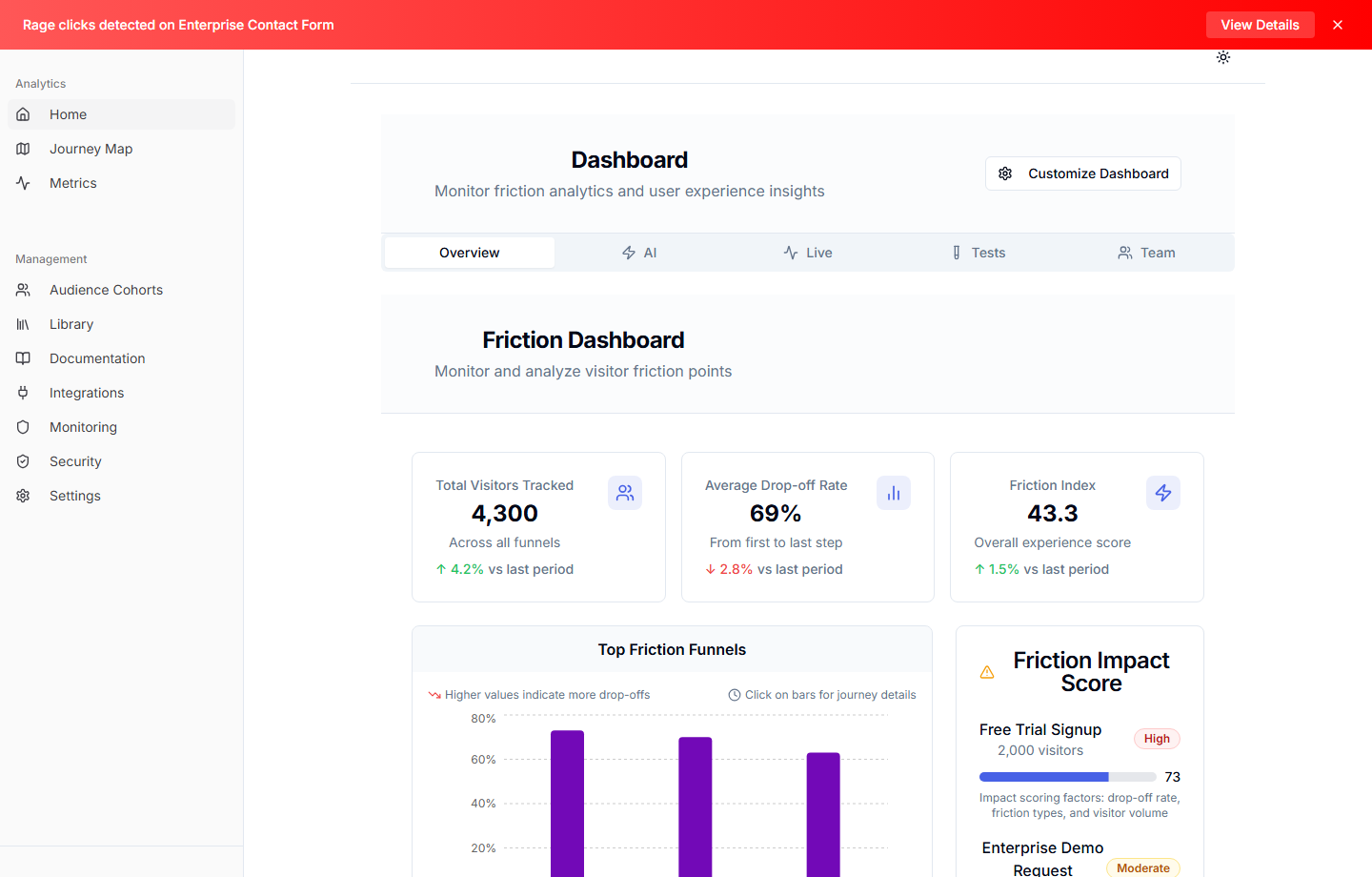1372x877 pixels.
Task: Go to Home in sidebar
Action: pyautogui.click(x=121, y=114)
